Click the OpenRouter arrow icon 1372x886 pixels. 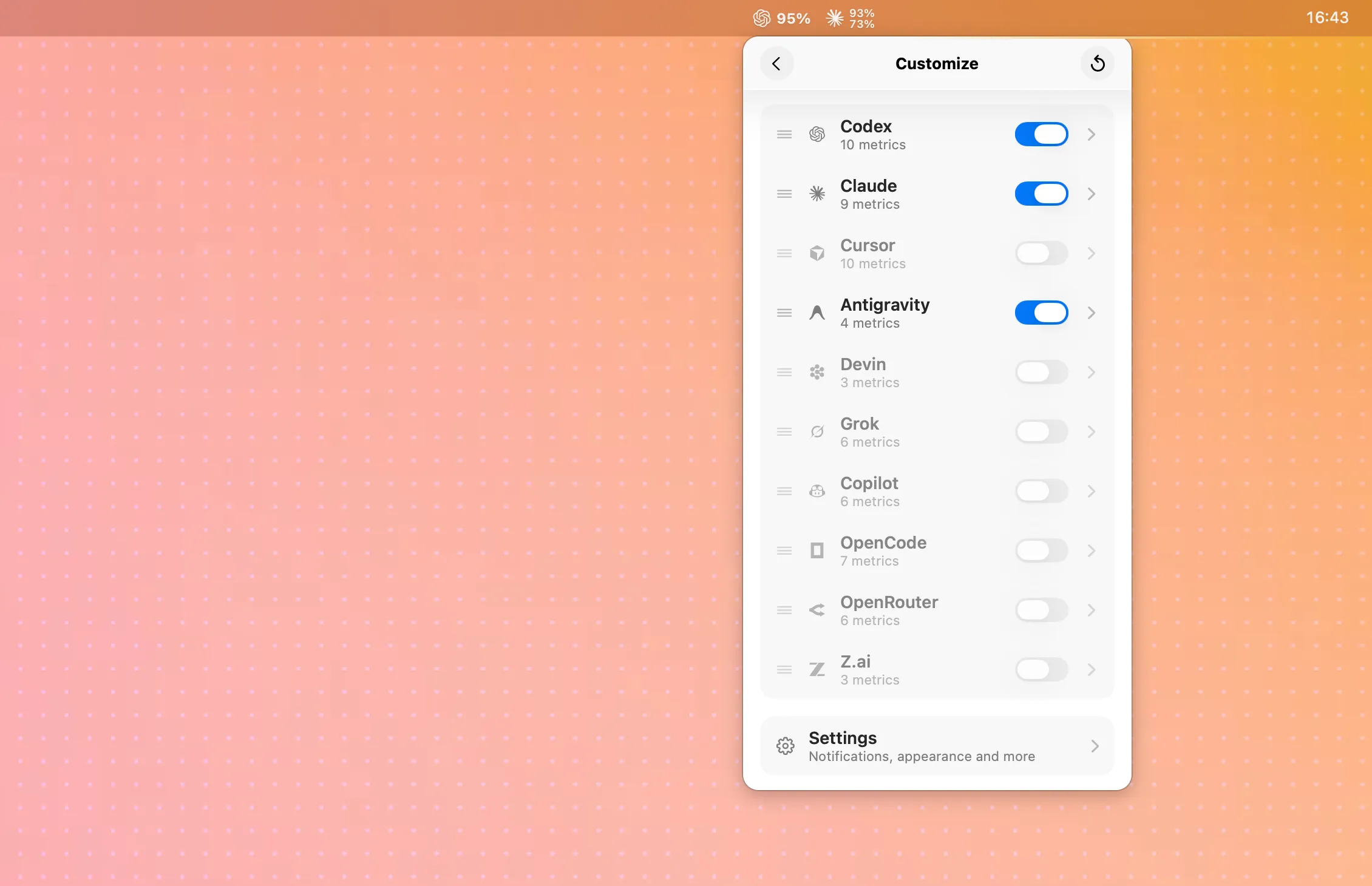coord(817,610)
